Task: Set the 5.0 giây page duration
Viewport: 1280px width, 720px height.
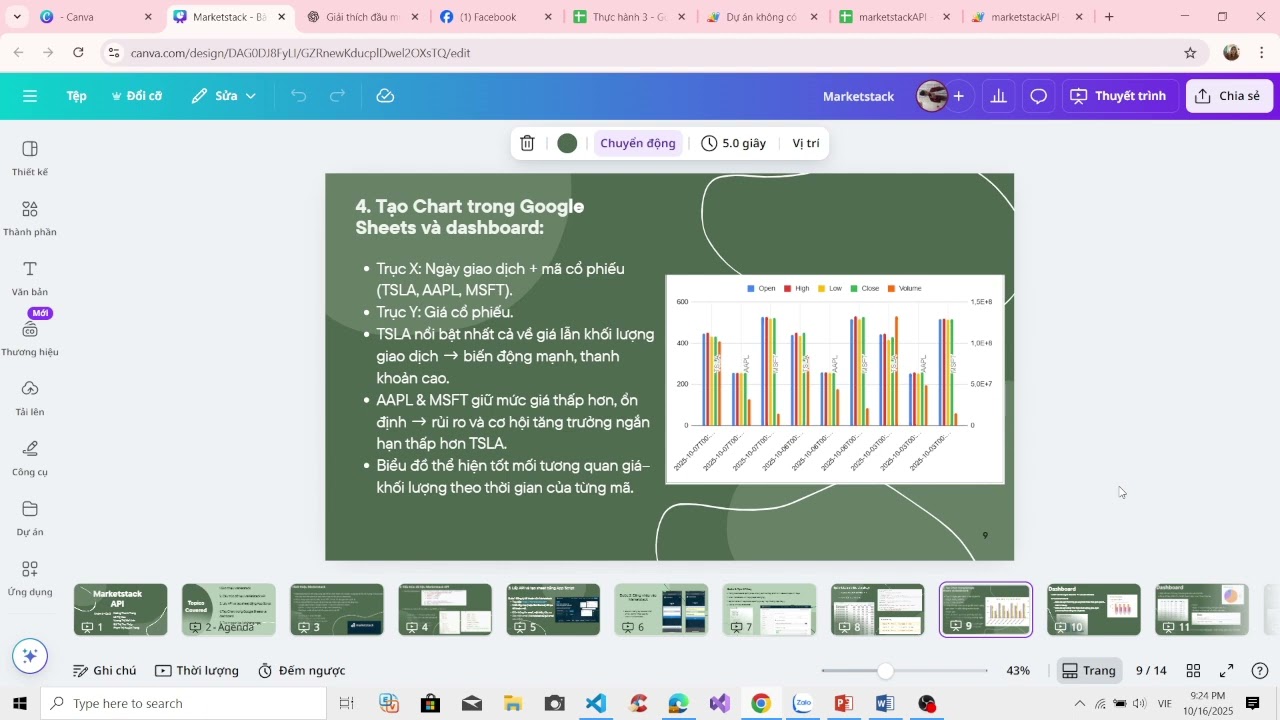Action: 734,143
